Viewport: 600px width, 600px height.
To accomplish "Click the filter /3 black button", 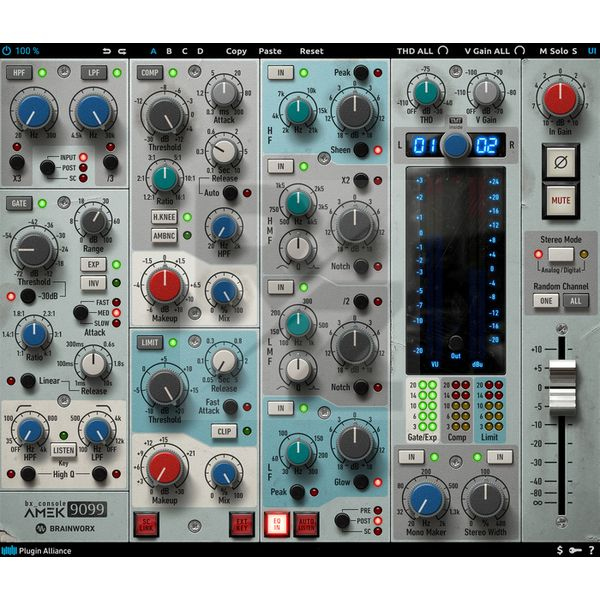I will pyautogui.click(x=110, y=162).
